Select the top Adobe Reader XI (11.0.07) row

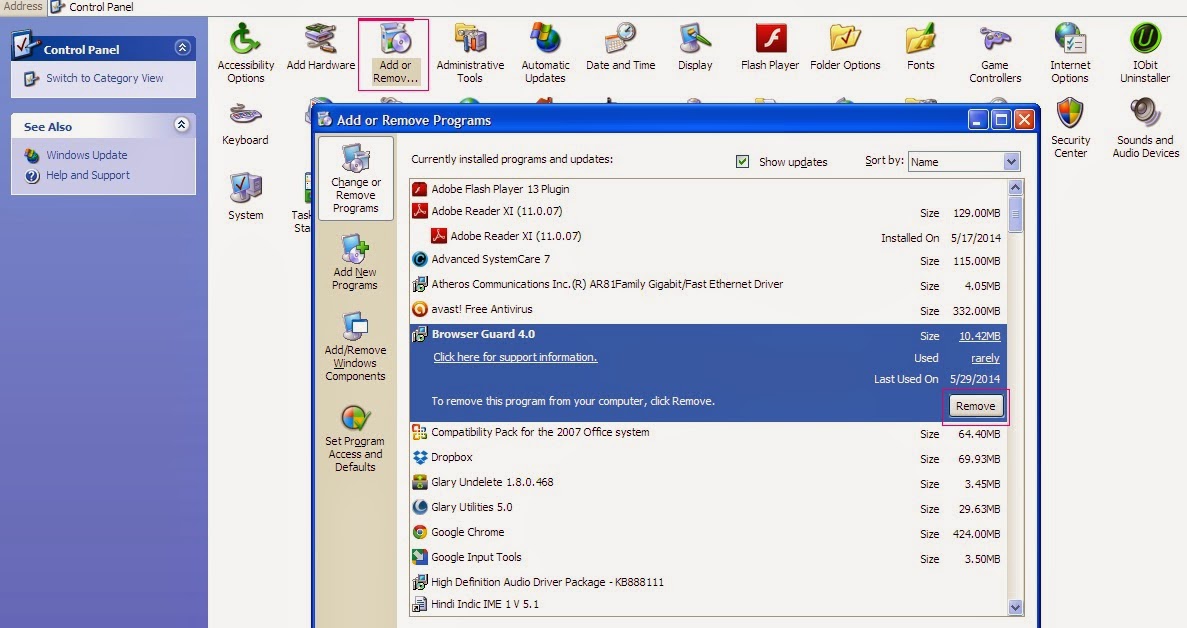click(709, 212)
